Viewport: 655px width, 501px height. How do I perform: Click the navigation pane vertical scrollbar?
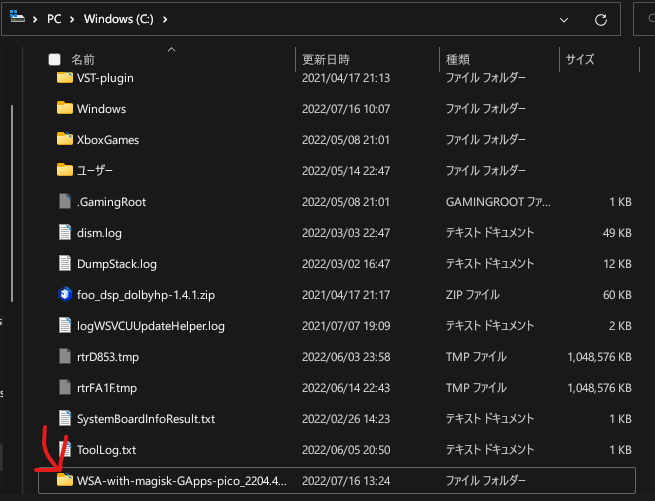12,203
